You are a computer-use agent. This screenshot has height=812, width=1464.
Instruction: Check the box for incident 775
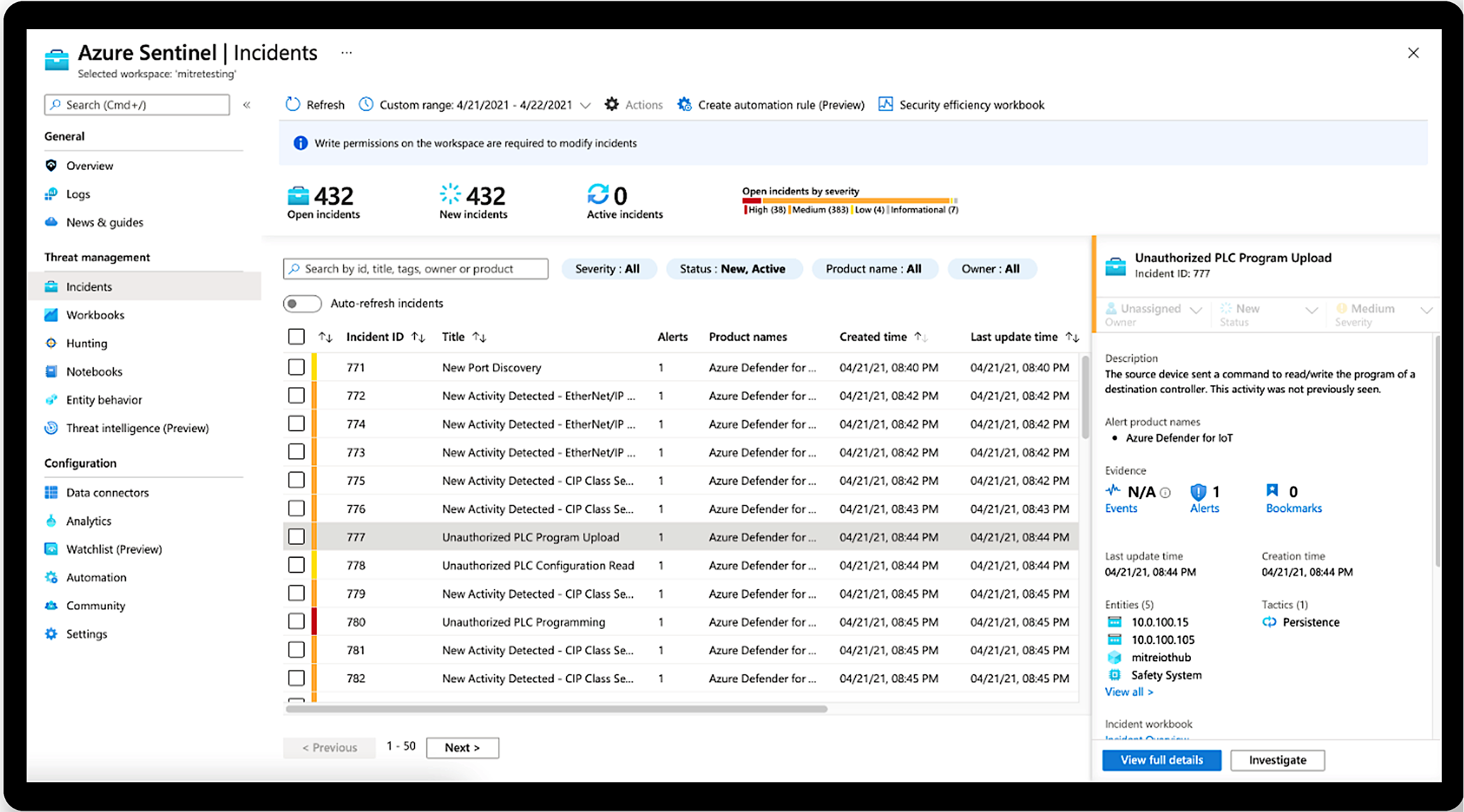[296, 480]
